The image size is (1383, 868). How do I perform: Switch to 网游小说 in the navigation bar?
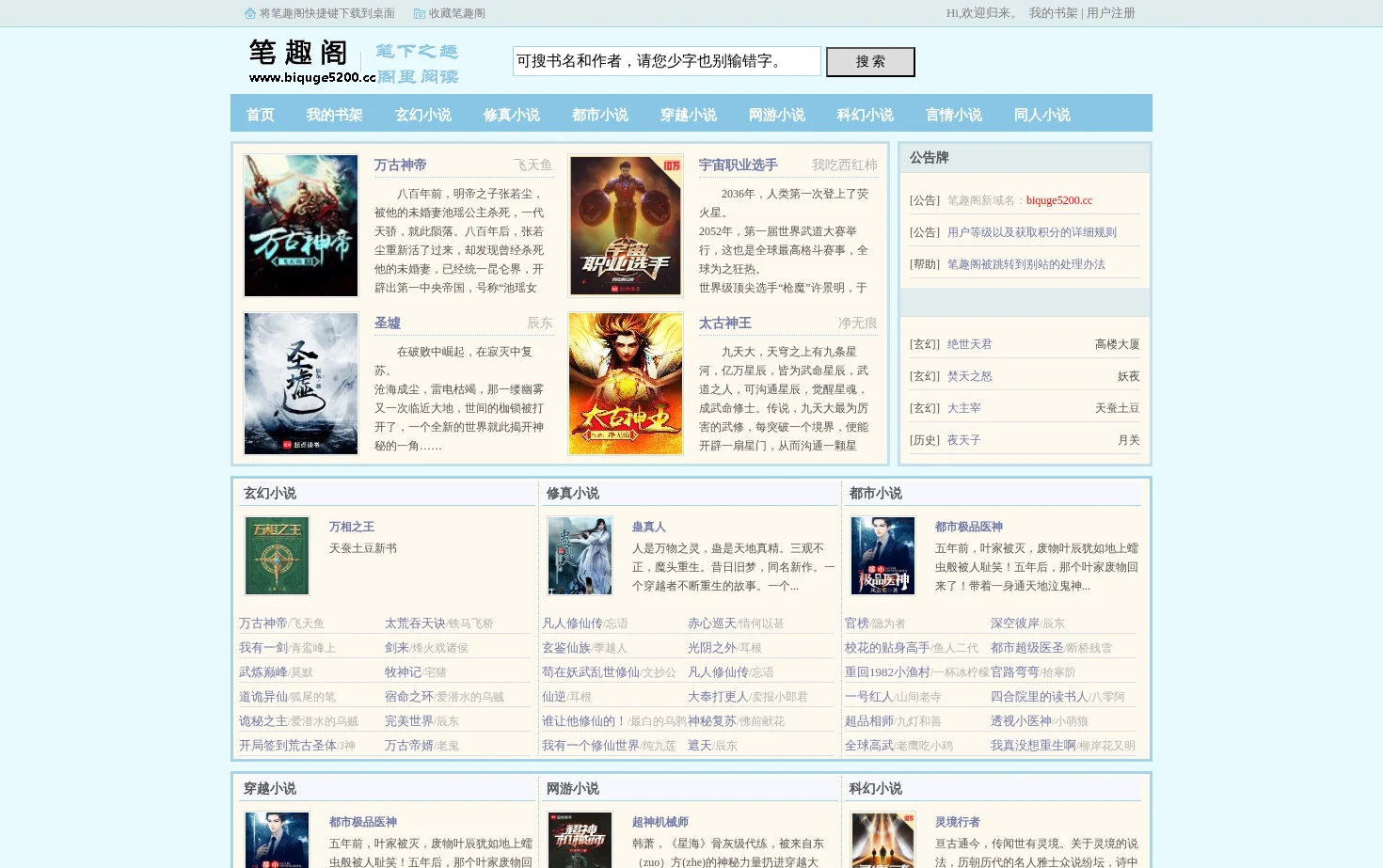tap(777, 115)
